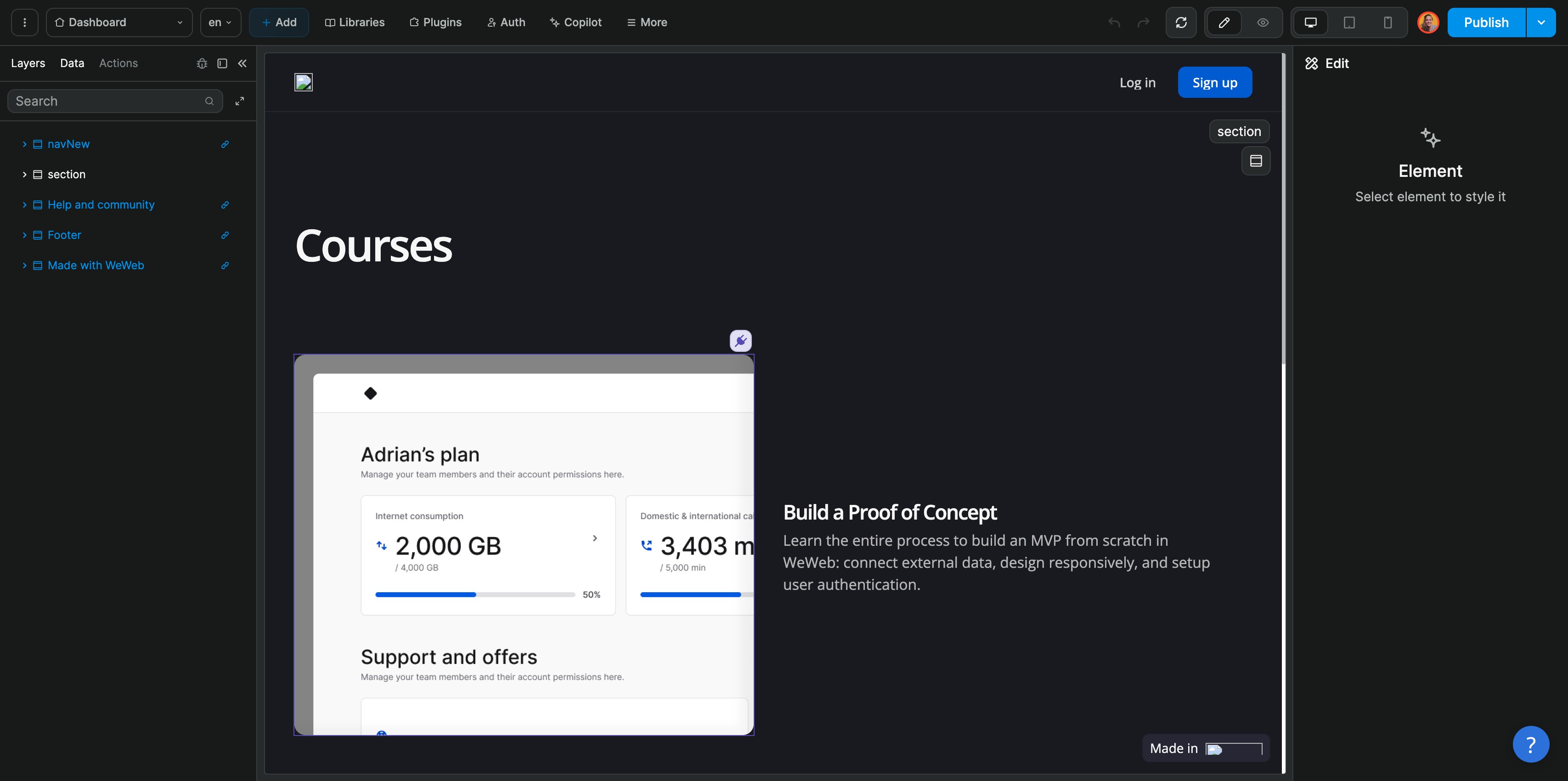Expand the section layer in the tree
The width and height of the screenshot is (1568, 781).
(x=24, y=175)
